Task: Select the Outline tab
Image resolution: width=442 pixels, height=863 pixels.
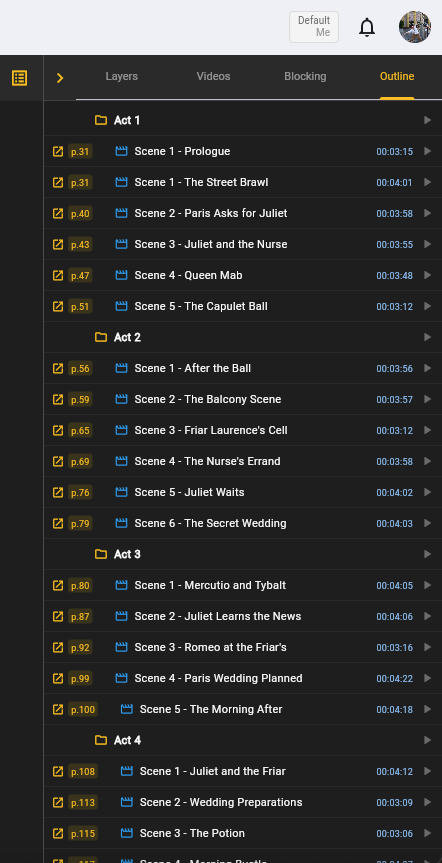Action: tap(397, 77)
